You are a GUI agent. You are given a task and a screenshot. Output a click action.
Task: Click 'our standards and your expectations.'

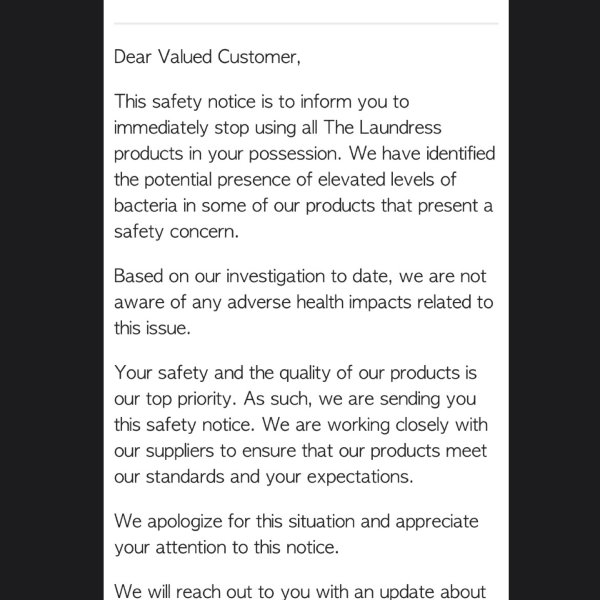pyautogui.click(x=264, y=477)
